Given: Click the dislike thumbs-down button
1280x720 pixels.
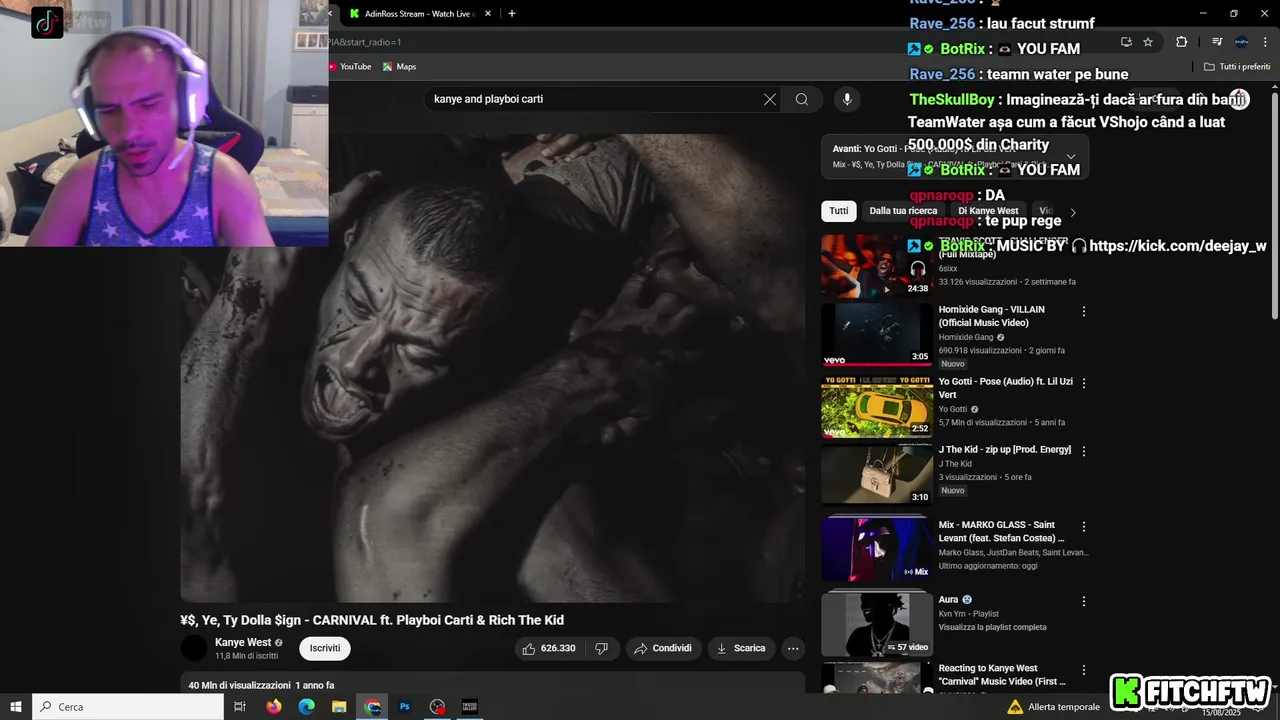Looking at the screenshot, I should pyautogui.click(x=601, y=648).
